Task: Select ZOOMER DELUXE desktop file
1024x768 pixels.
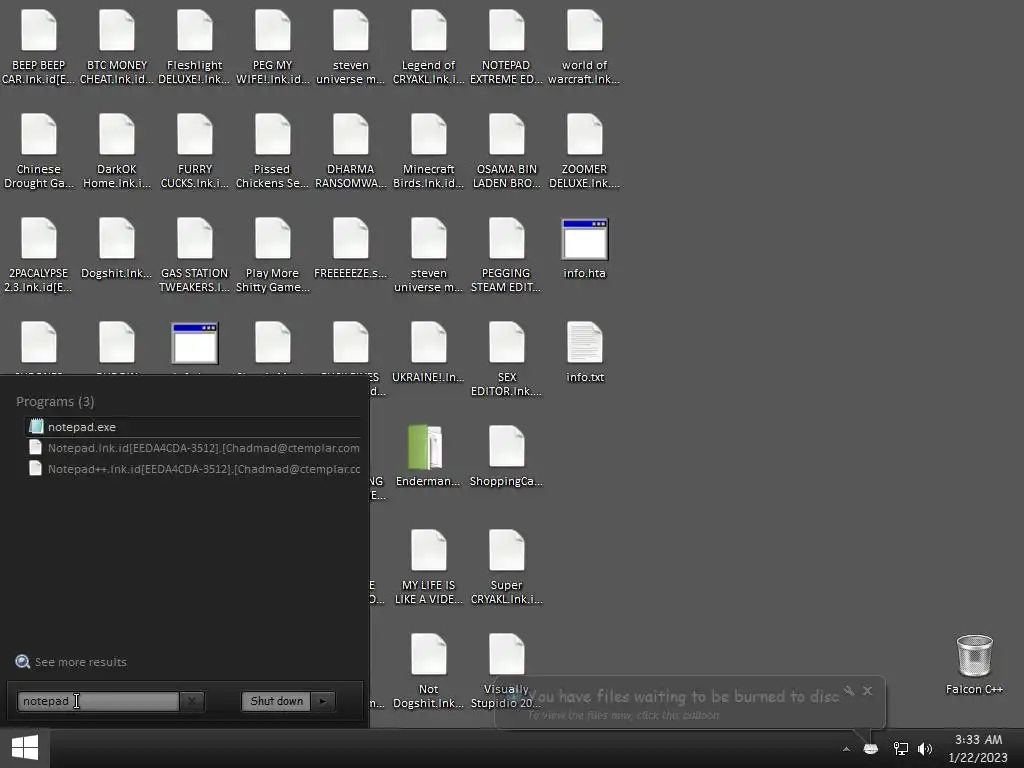Action: (x=584, y=152)
